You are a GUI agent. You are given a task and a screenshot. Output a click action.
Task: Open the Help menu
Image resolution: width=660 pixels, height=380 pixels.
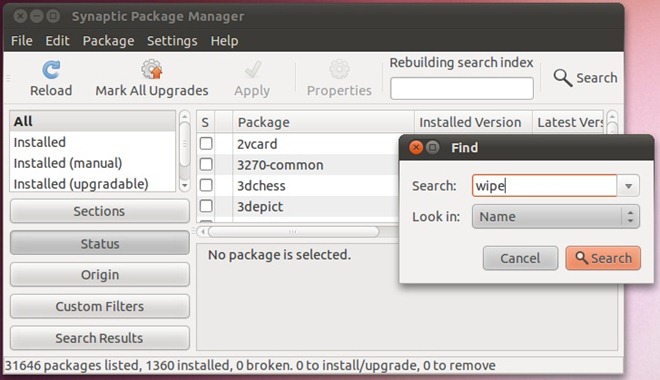click(224, 41)
